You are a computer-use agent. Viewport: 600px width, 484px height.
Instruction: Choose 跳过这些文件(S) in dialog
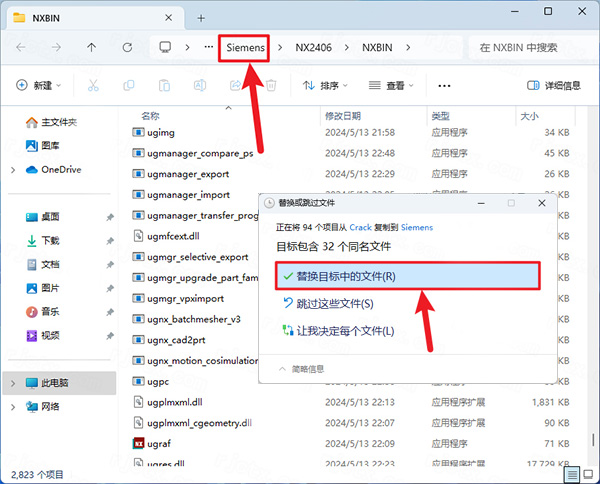[328, 303]
